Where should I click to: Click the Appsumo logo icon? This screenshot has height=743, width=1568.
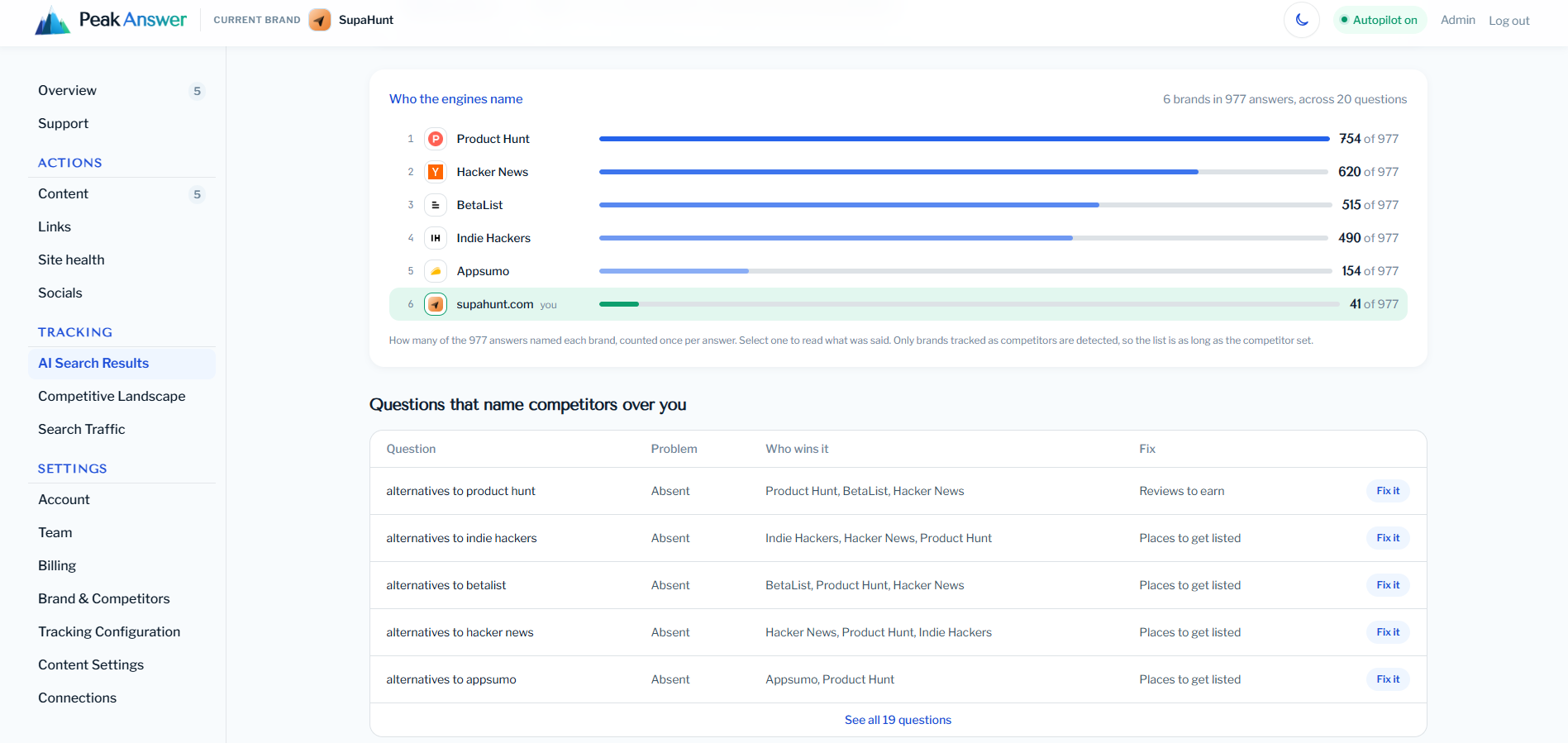pyautogui.click(x=436, y=271)
